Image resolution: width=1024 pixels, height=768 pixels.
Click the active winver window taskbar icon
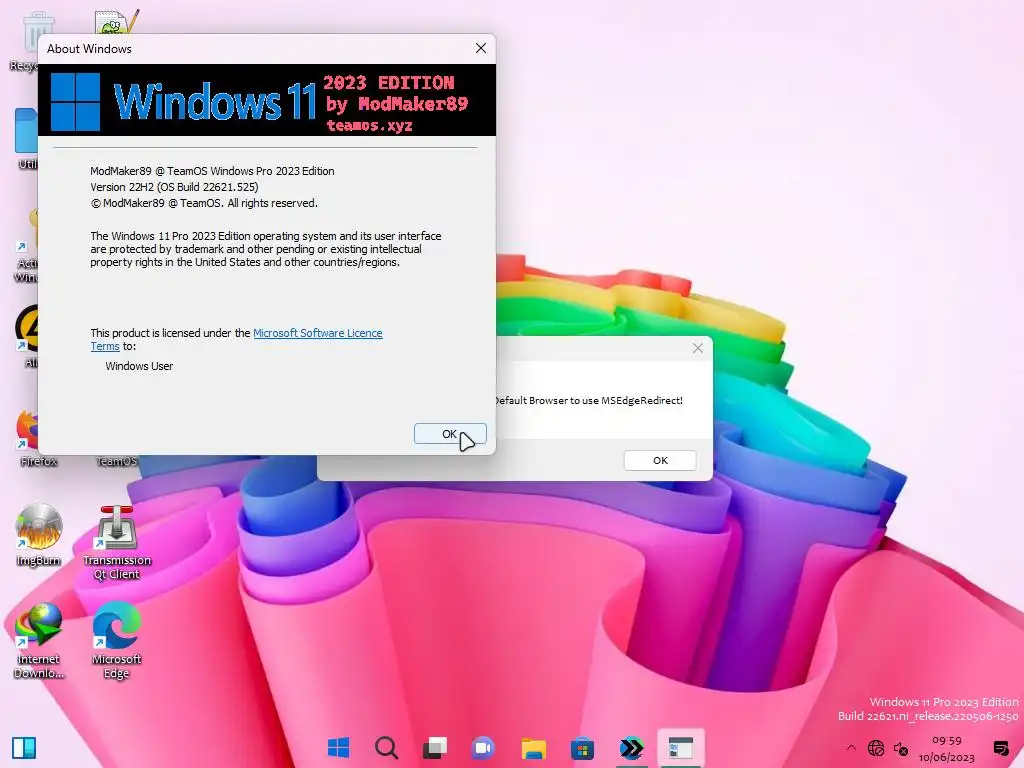point(680,748)
